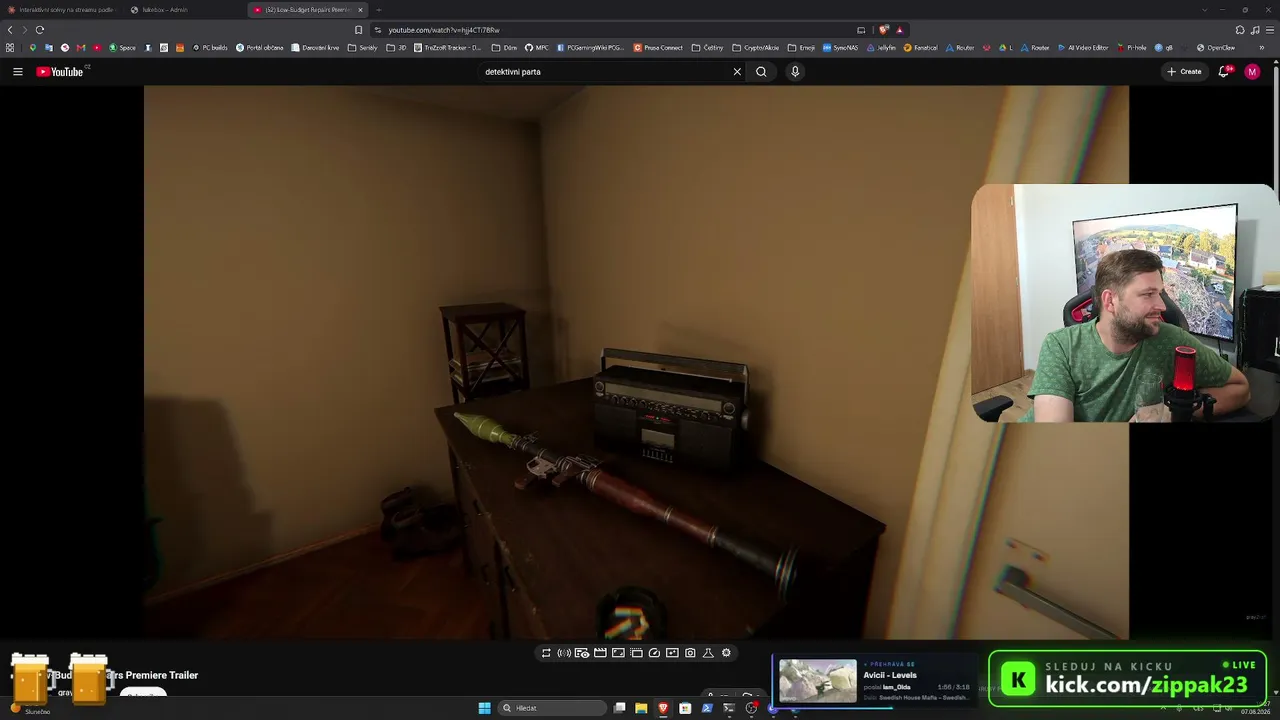Close the Low-Budget Repairs tab
Viewport: 1280px width, 720px height.
click(x=361, y=10)
